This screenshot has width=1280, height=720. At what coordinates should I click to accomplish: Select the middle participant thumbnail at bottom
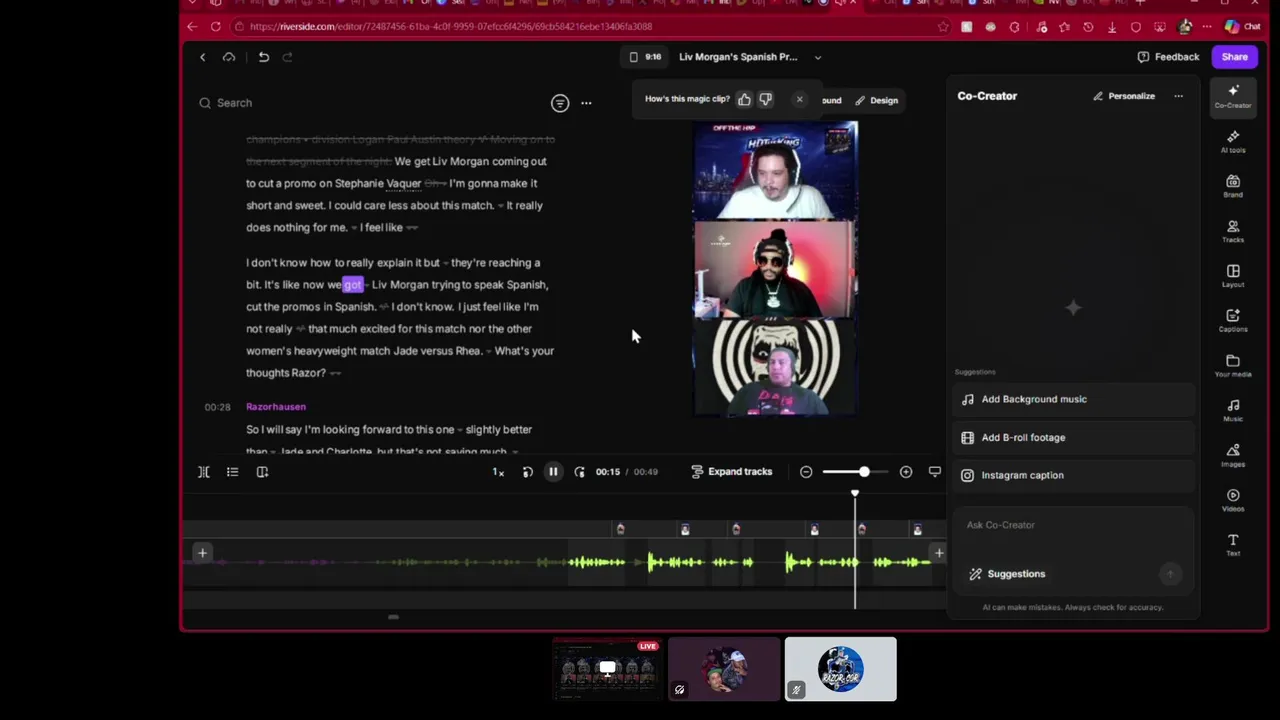click(724, 669)
